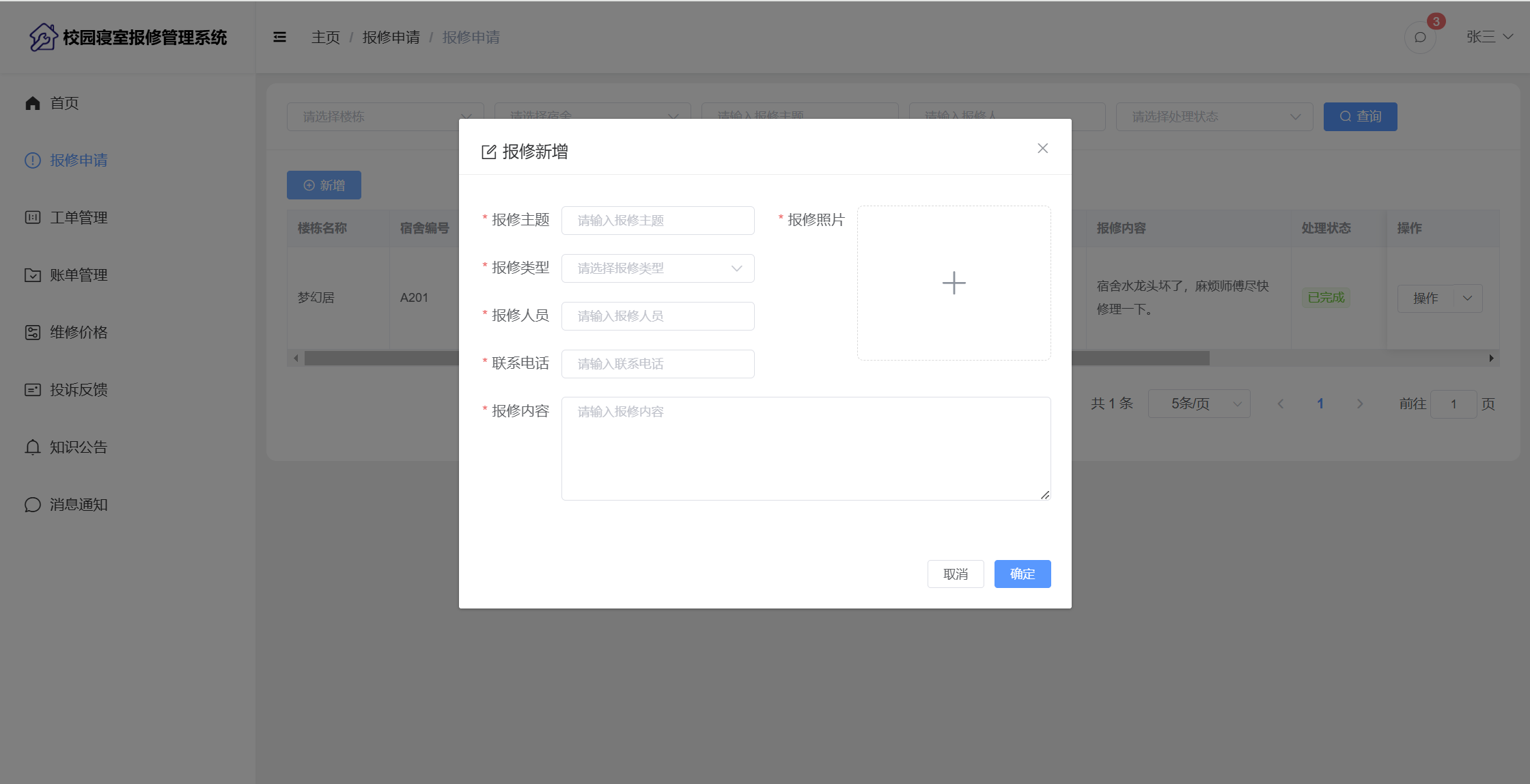Open 账单管理 menu item
Screen dimensions: 1530x784
[79, 275]
